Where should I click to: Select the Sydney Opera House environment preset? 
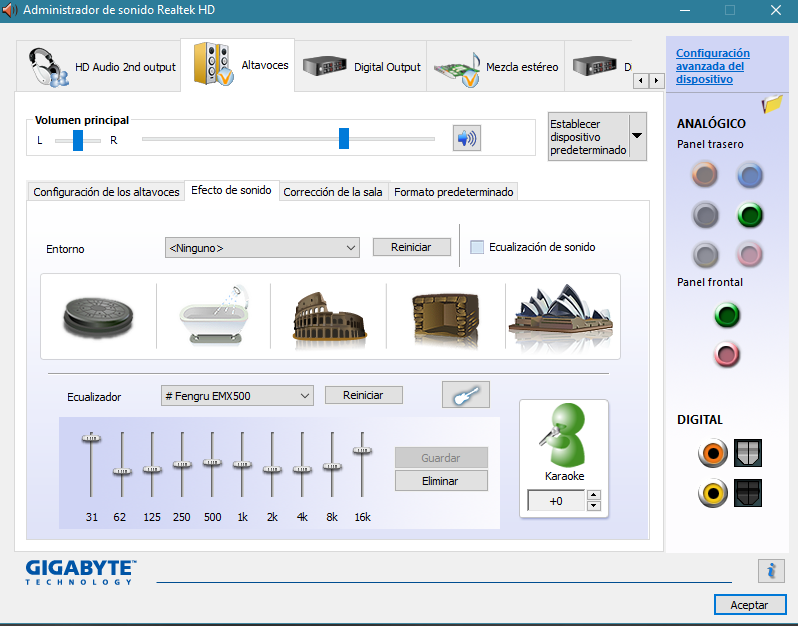562,316
